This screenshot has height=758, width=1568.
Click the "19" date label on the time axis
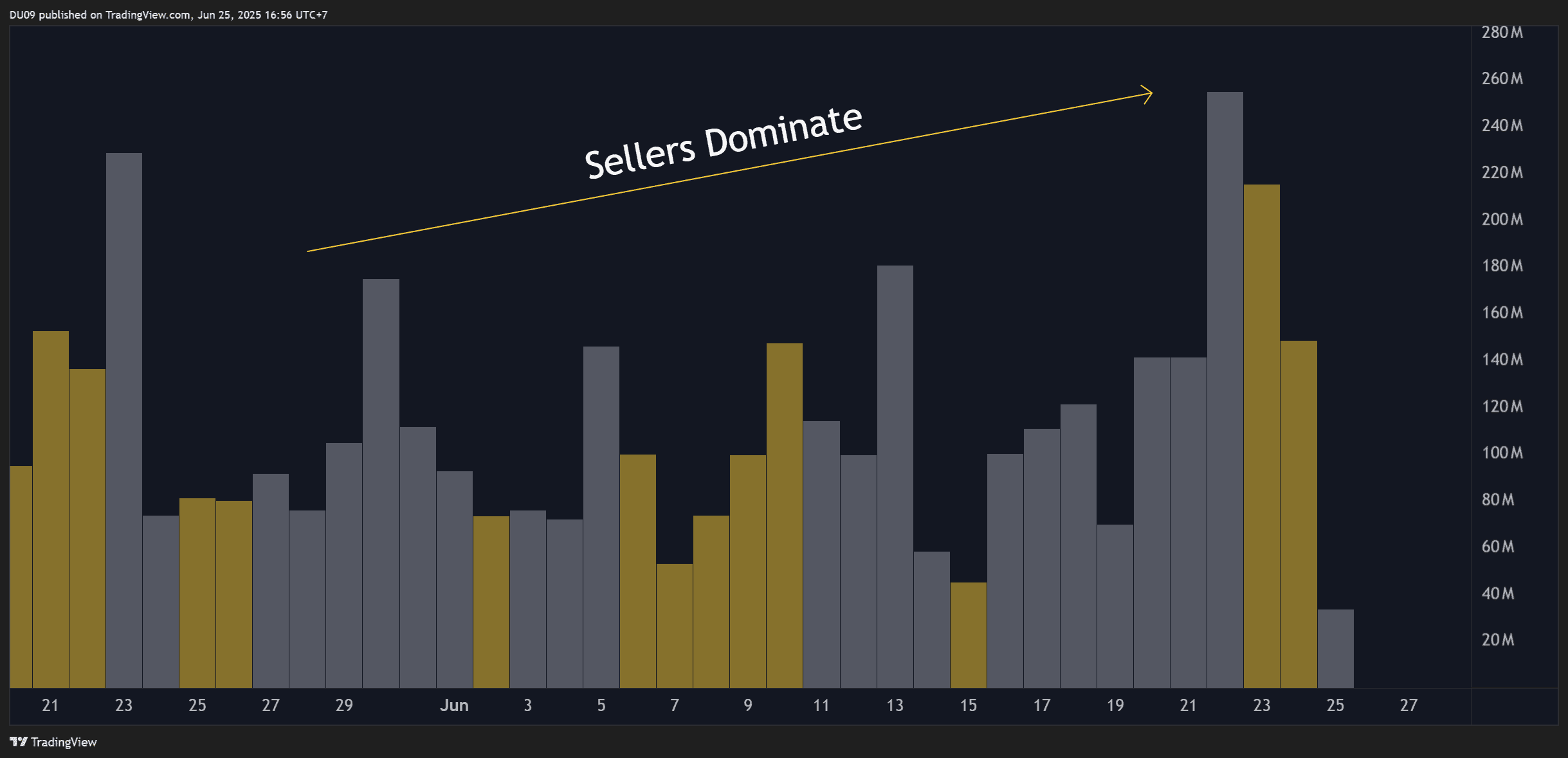(x=1115, y=705)
